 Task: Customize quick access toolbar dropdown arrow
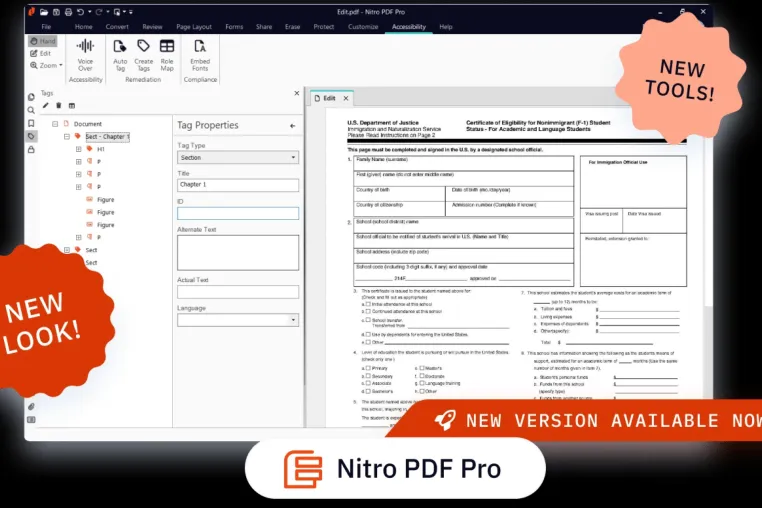point(131,12)
